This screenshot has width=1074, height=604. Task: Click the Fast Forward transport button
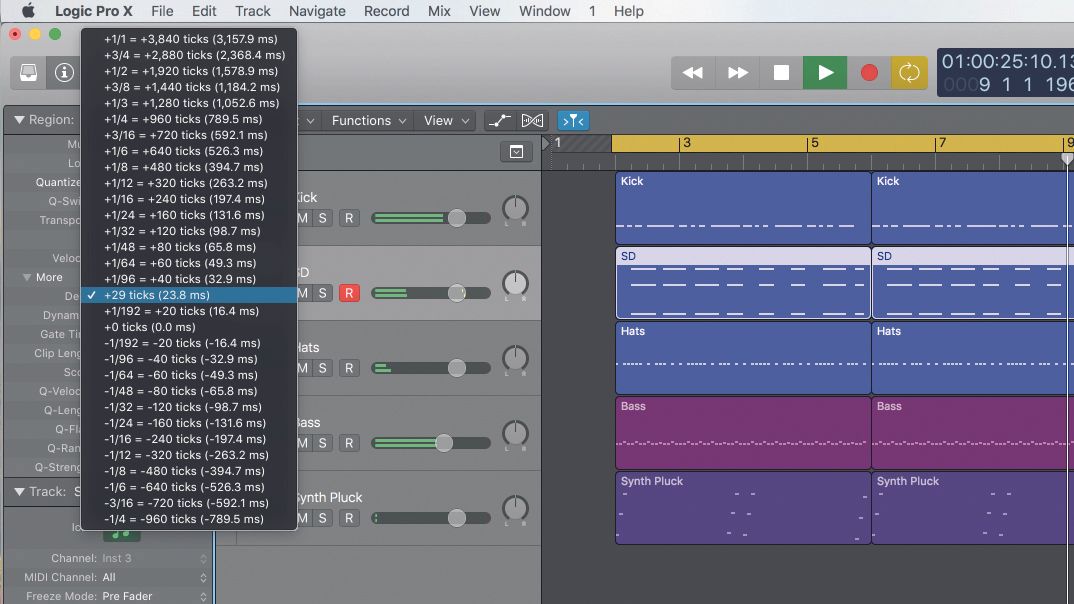(x=737, y=73)
